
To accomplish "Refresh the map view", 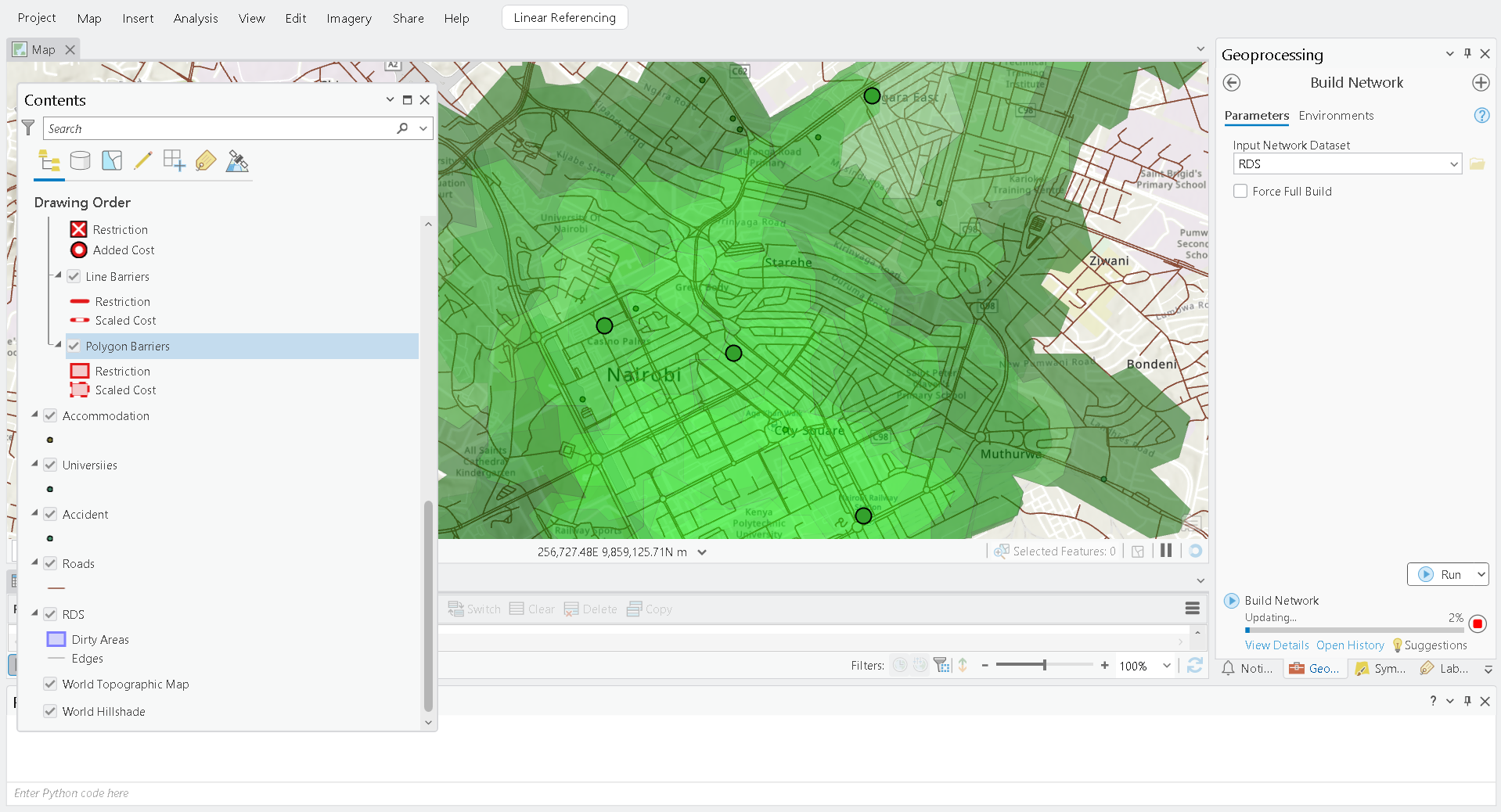I will (1195, 551).
